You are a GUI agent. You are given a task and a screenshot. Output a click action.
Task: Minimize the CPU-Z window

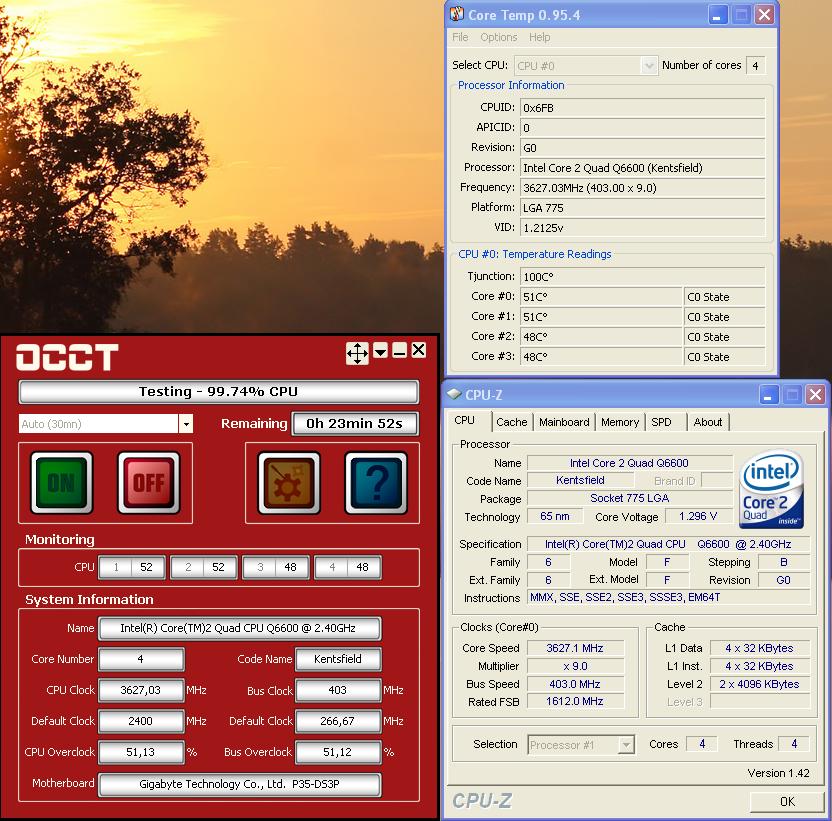(x=769, y=395)
